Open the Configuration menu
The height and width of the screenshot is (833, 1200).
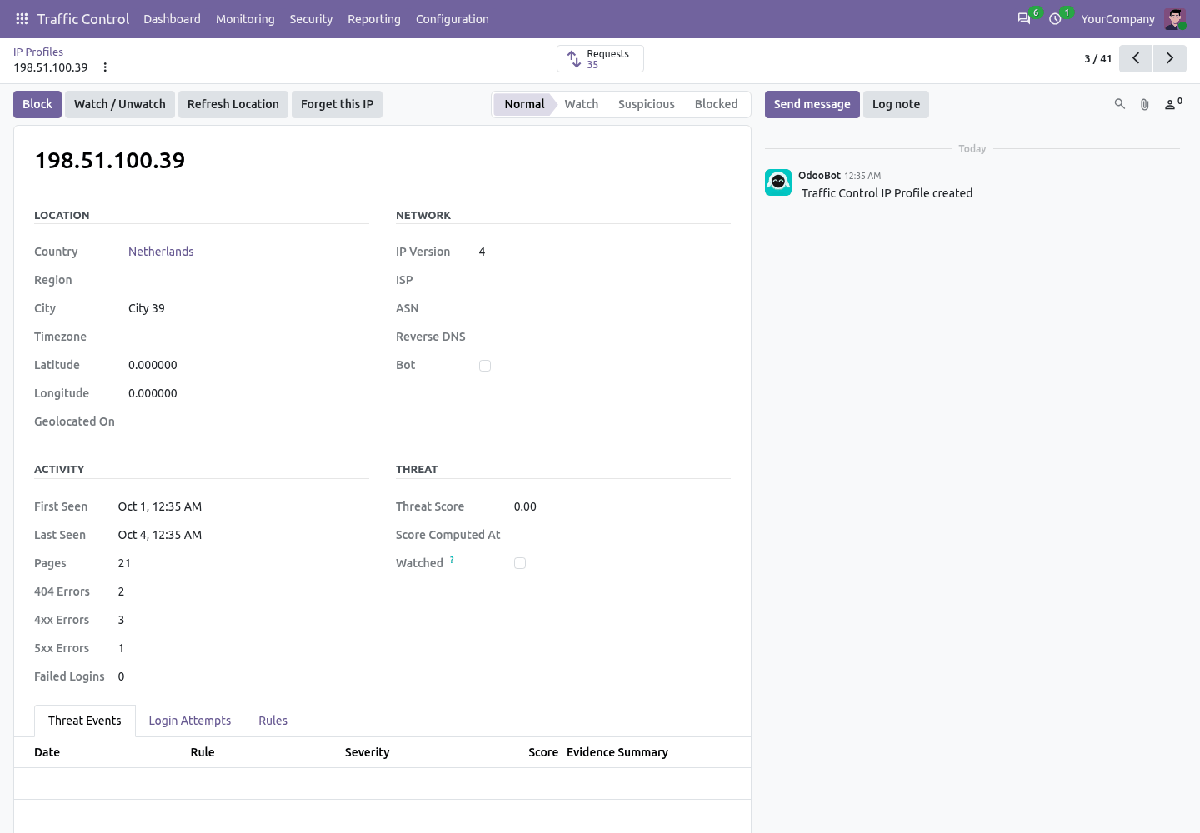[452, 19]
